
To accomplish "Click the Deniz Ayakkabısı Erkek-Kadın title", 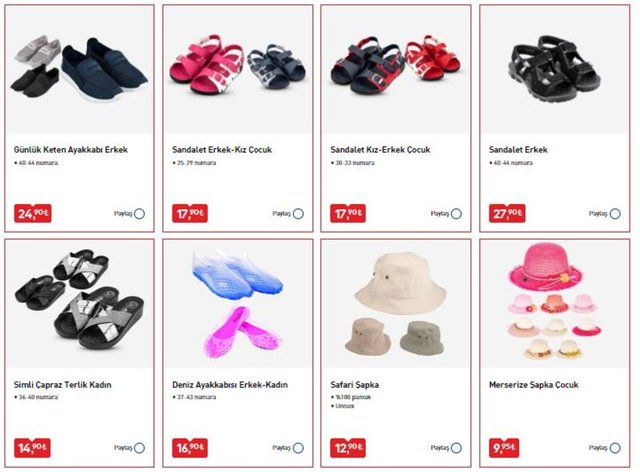I will point(230,385).
